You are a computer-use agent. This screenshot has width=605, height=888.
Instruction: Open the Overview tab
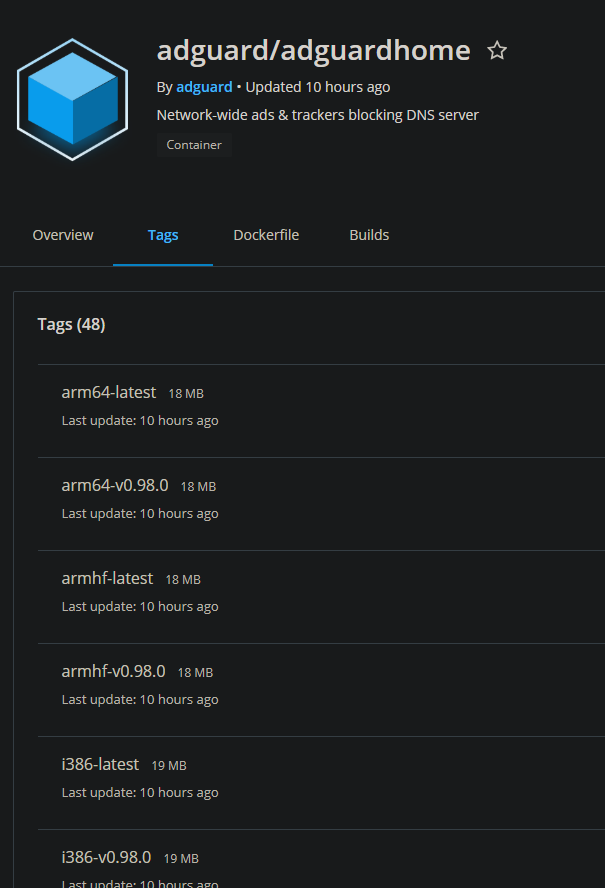pyautogui.click(x=62, y=234)
